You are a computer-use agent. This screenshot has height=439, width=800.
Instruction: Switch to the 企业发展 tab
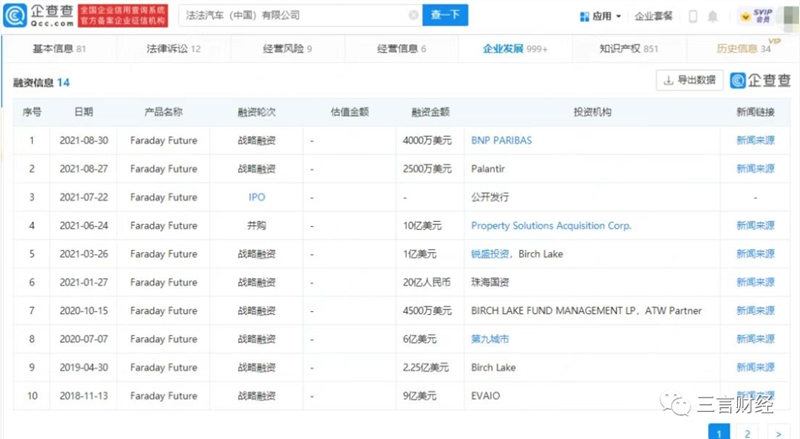click(x=515, y=48)
